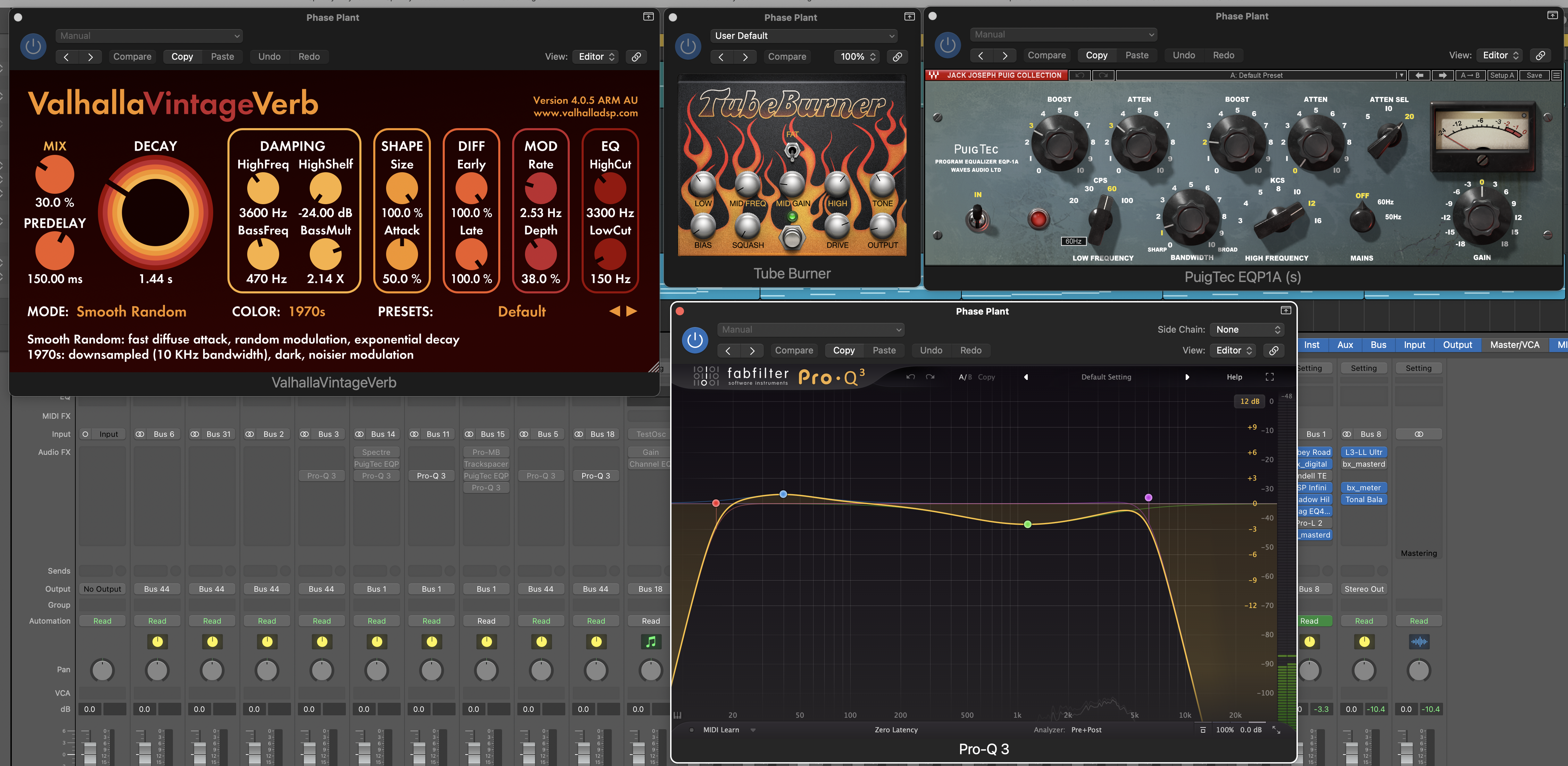This screenshot has height=766, width=1568.
Task: Open Side Chain None dropdown
Action: click(1247, 330)
